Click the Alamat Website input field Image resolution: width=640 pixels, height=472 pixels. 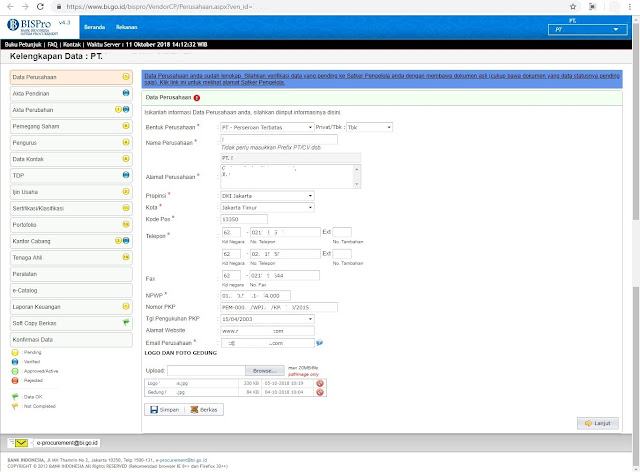(x=267, y=331)
